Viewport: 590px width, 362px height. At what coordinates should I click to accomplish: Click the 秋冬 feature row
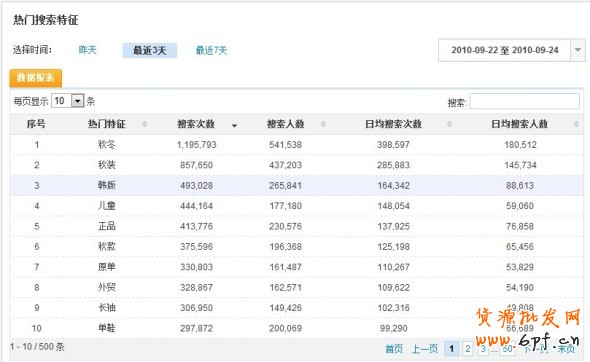pos(297,145)
